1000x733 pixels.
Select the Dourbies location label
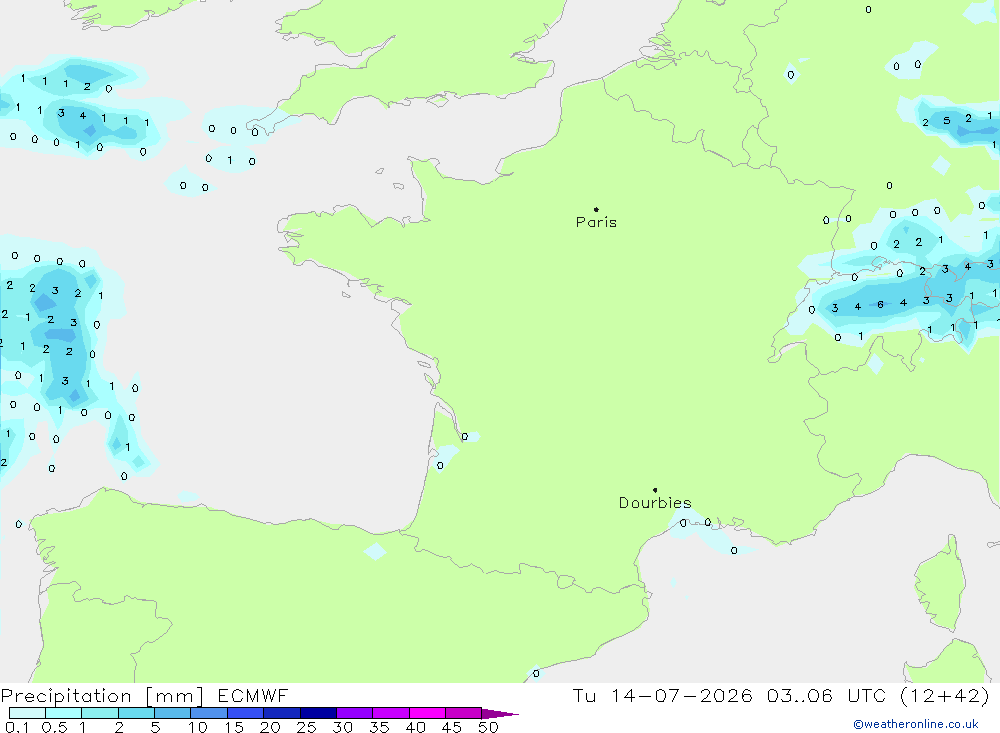coord(655,503)
